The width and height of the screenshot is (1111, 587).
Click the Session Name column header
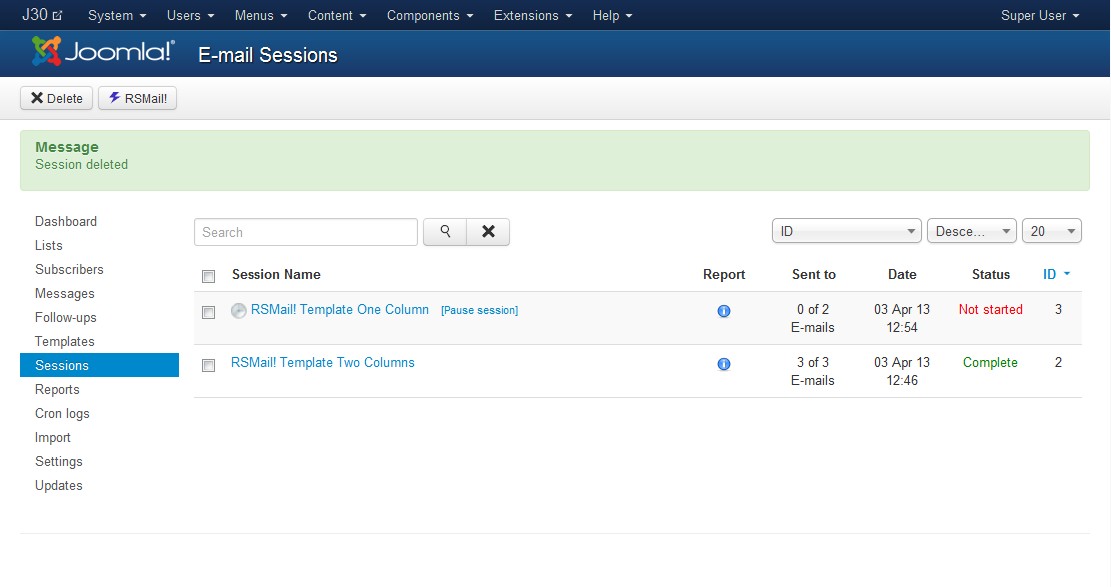pyautogui.click(x=276, y=274)
